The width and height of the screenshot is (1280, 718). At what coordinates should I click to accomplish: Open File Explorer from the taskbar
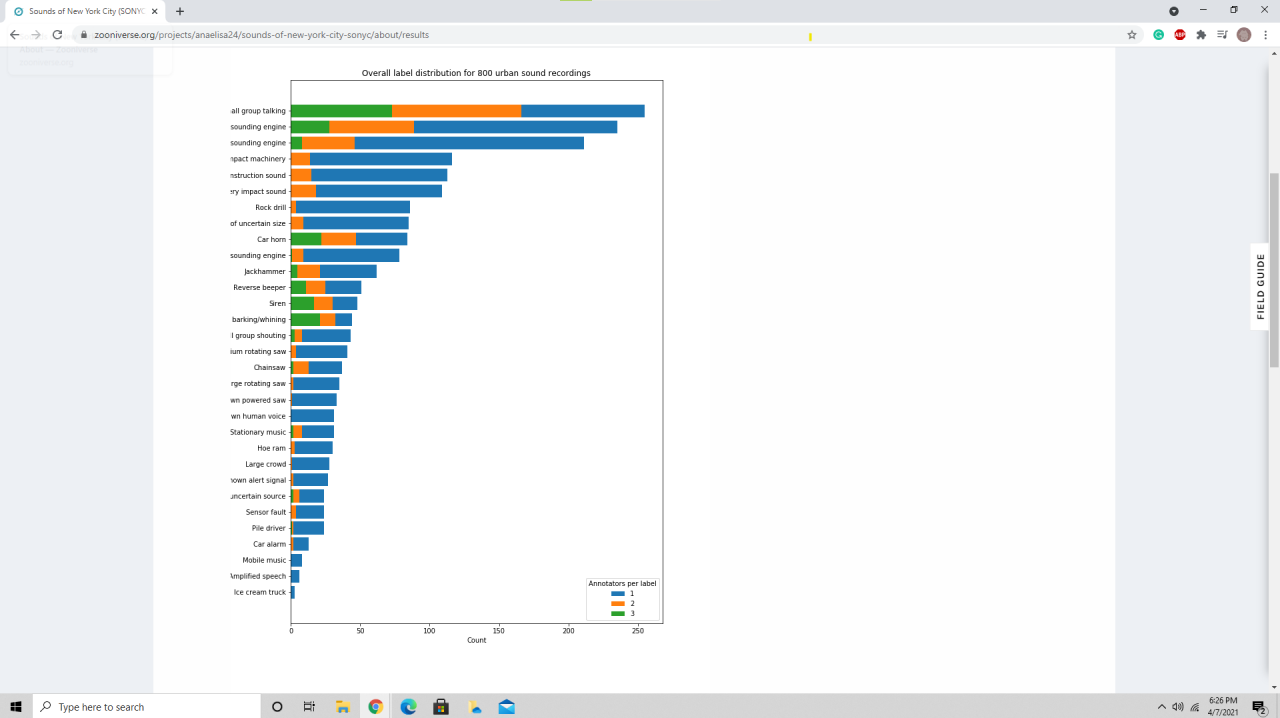[342, 707]
